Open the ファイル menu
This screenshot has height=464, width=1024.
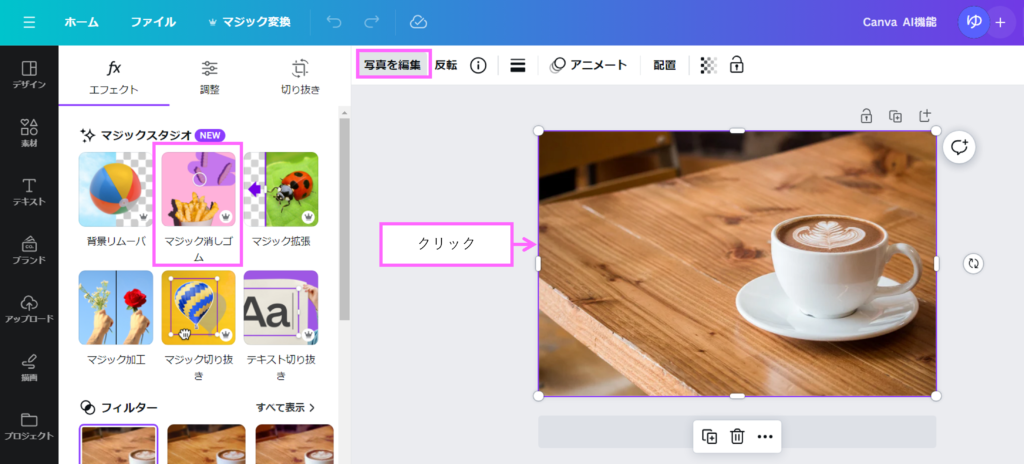click(153, 22)
